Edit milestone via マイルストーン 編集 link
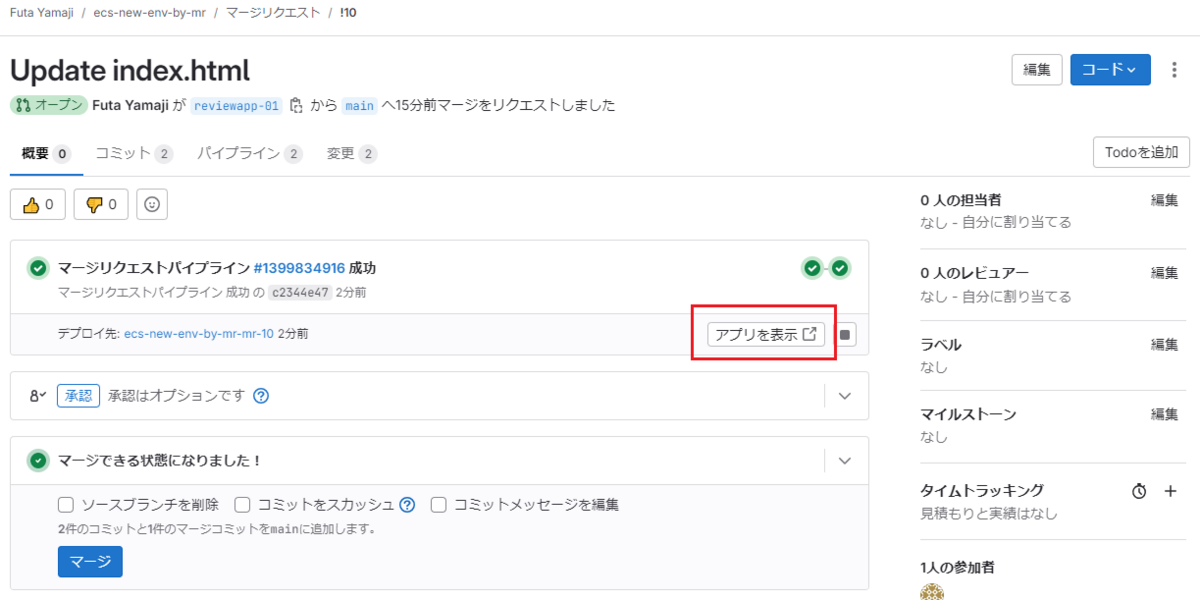 coord(1164,414)
